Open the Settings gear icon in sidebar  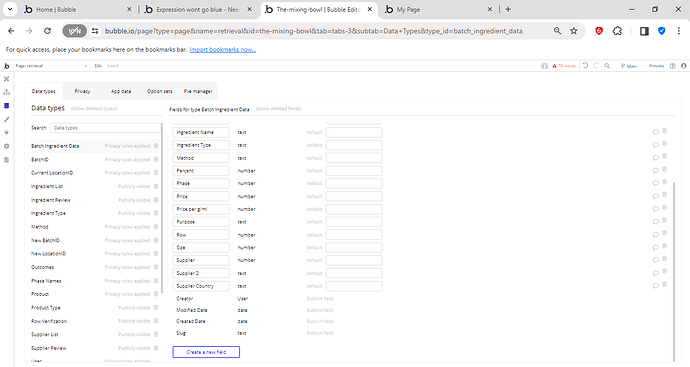pyautogui.click(x=6, y=146)
